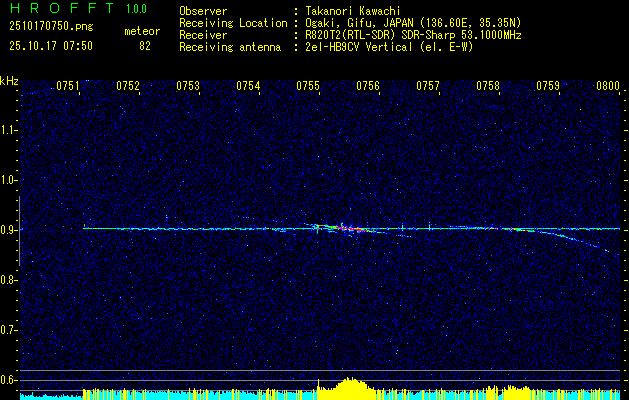The height and width of the screenshot is (400, 629).
Task: Click time marker 0751
Action: tap(67, 85)
